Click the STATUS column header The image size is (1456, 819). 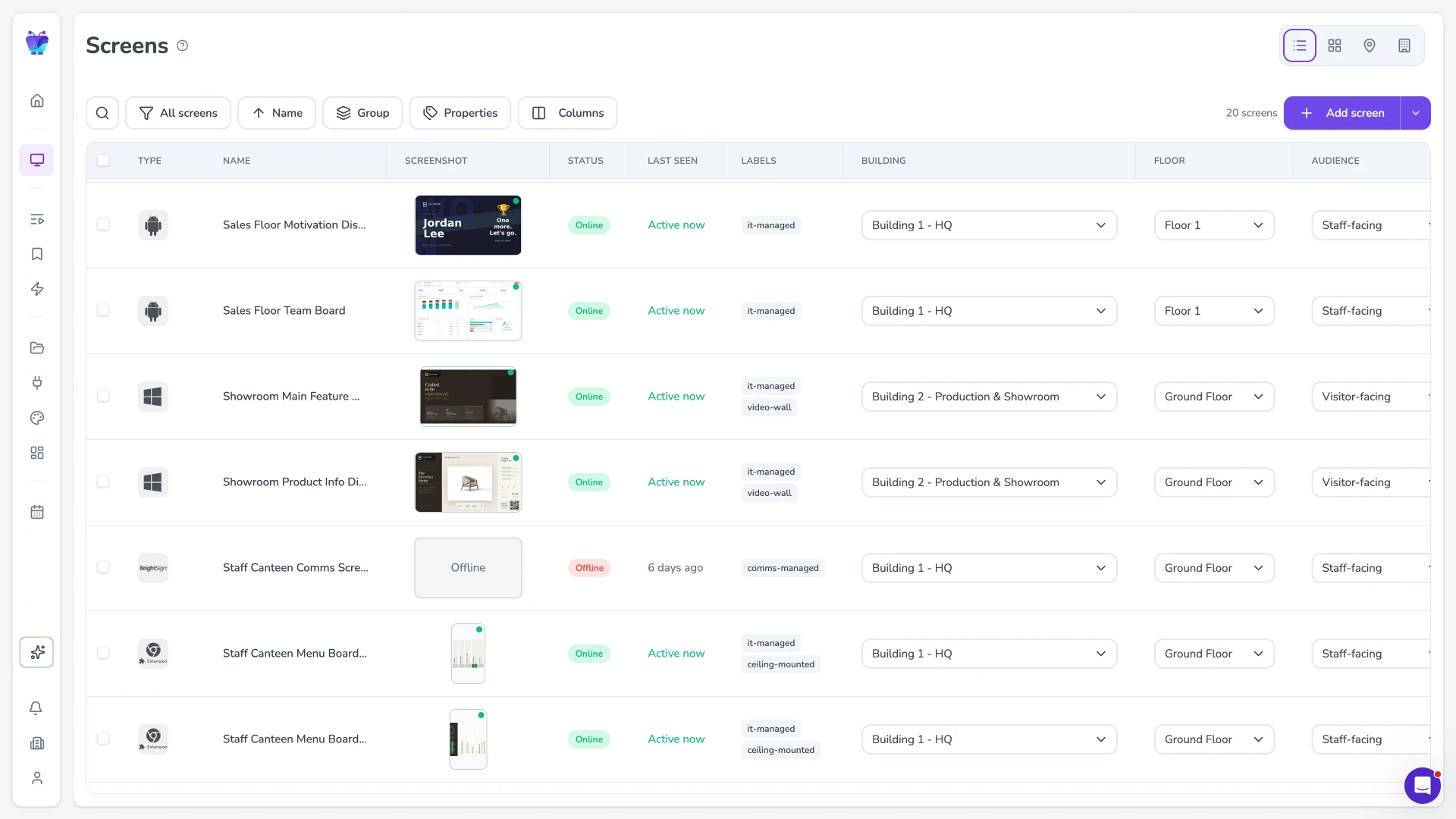tap(585, 161)
